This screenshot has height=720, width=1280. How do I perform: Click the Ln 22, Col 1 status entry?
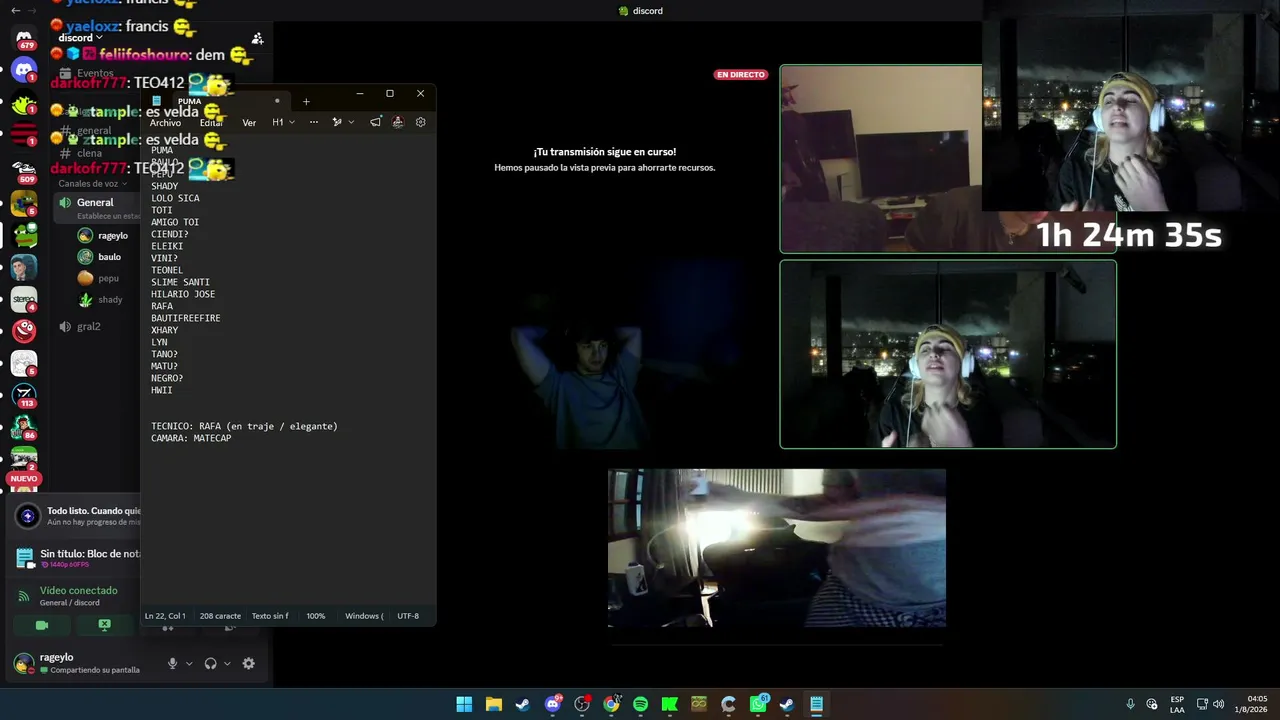tap(165, 616)
